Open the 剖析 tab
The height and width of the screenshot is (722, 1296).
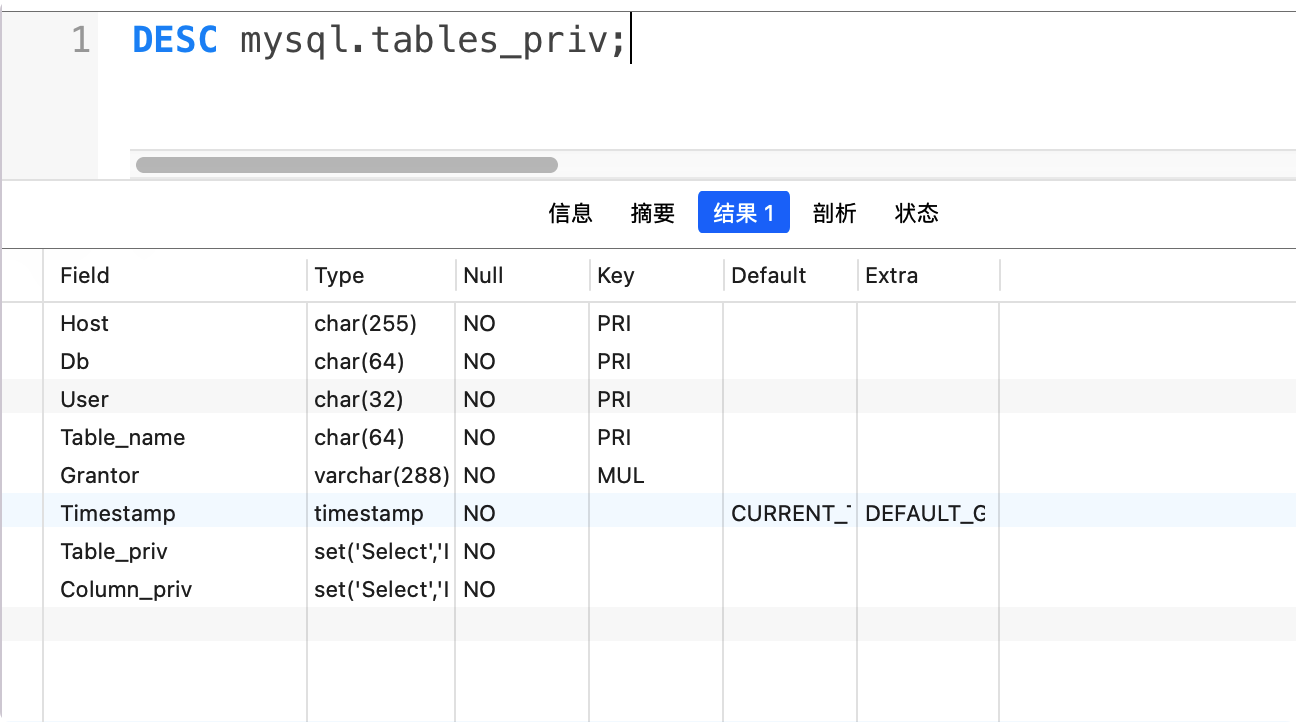click(x=834, y=212)
